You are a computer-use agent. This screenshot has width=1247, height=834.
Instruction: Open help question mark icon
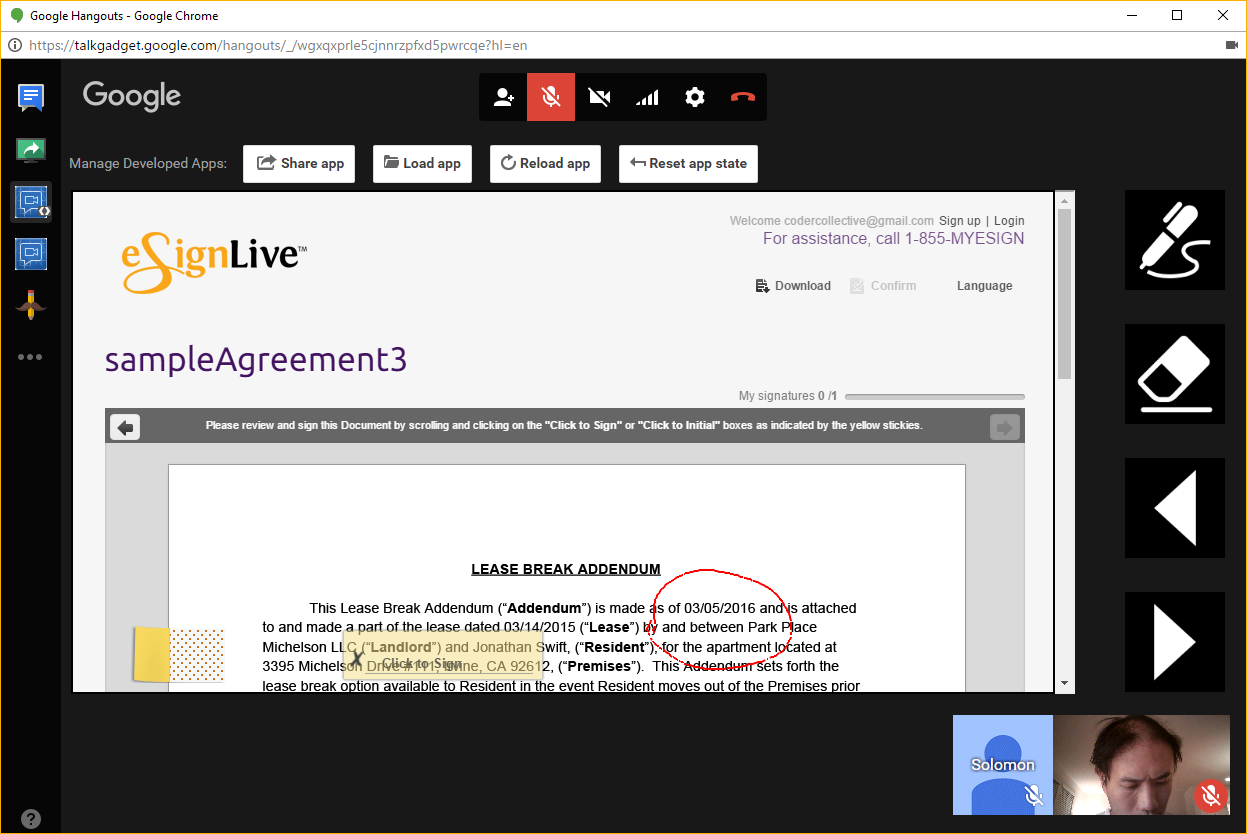coord(31,817)
